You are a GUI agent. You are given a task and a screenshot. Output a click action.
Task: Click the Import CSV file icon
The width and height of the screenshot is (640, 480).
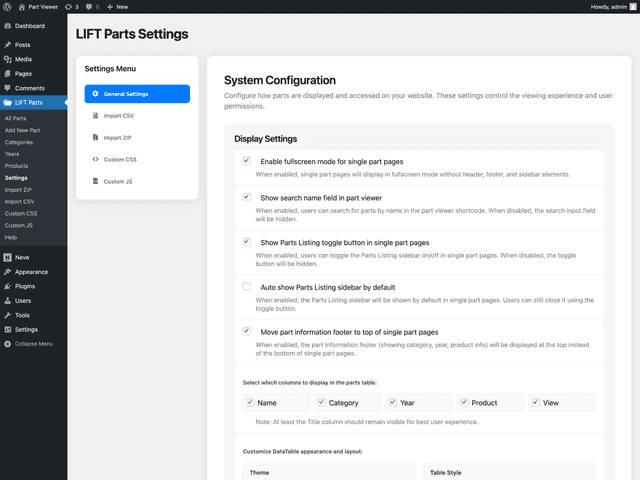click(95, 116)
